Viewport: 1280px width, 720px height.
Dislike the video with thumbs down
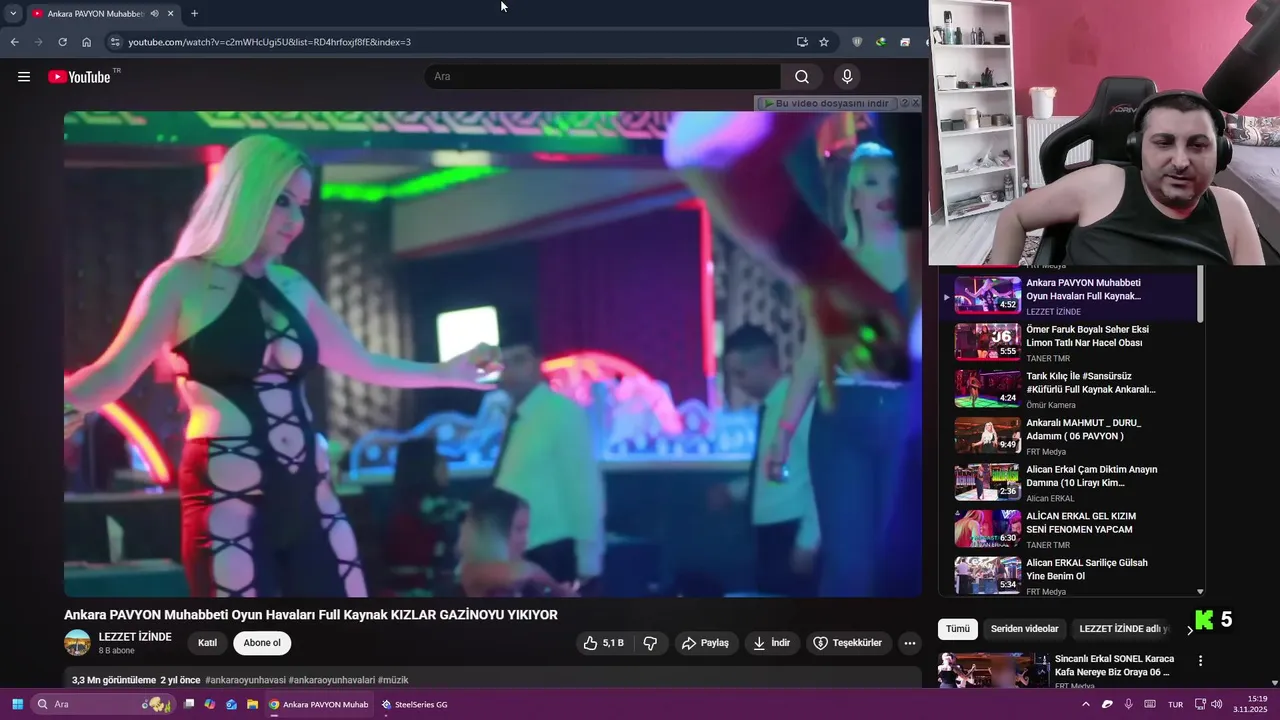650,643
